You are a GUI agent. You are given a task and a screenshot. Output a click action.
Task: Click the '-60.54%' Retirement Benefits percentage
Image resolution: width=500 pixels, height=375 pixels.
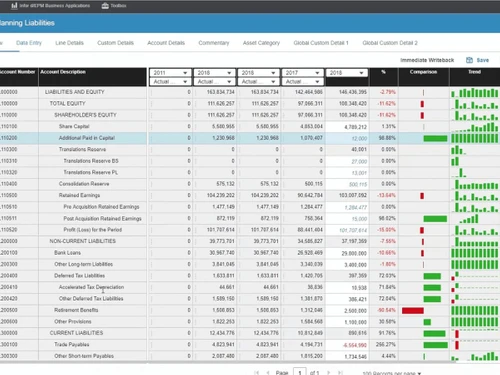(386, 310)
